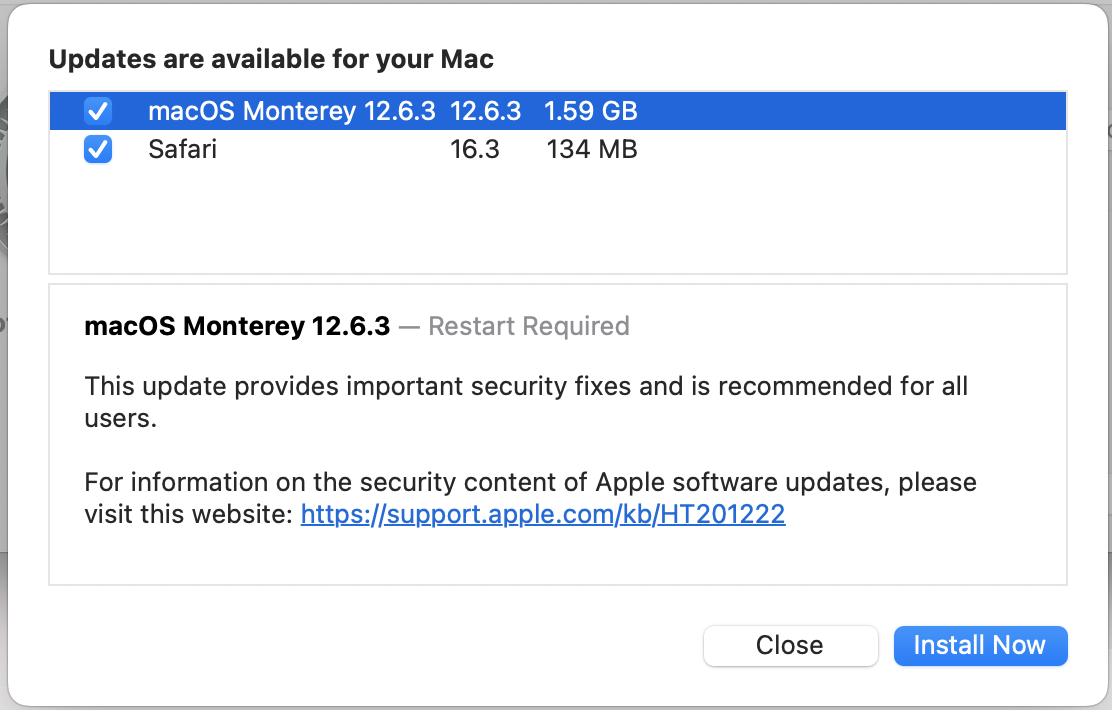Click the blank right end of the Safari row
This screenshot has height=710, width=1112.
[900, 150]
